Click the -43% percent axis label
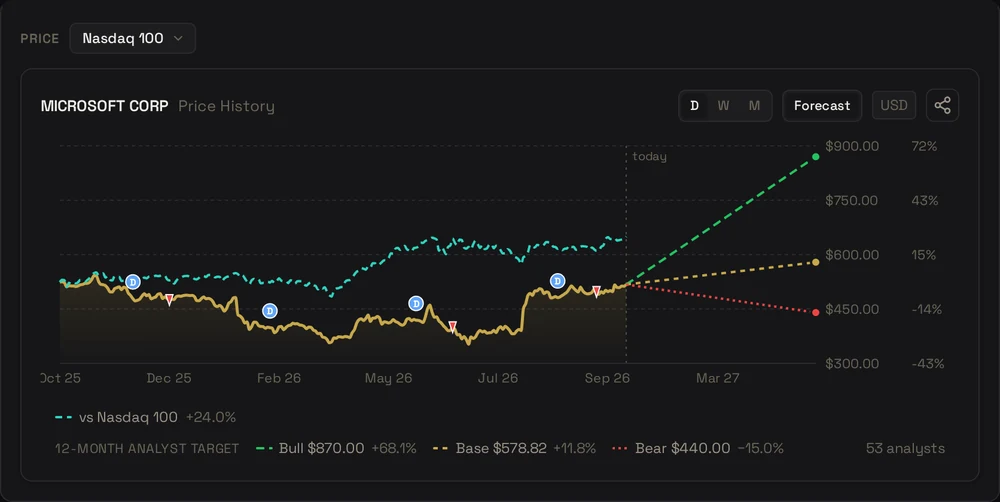Image resolution: width=1000 pixels, height=502 pixels. [927, 364]
